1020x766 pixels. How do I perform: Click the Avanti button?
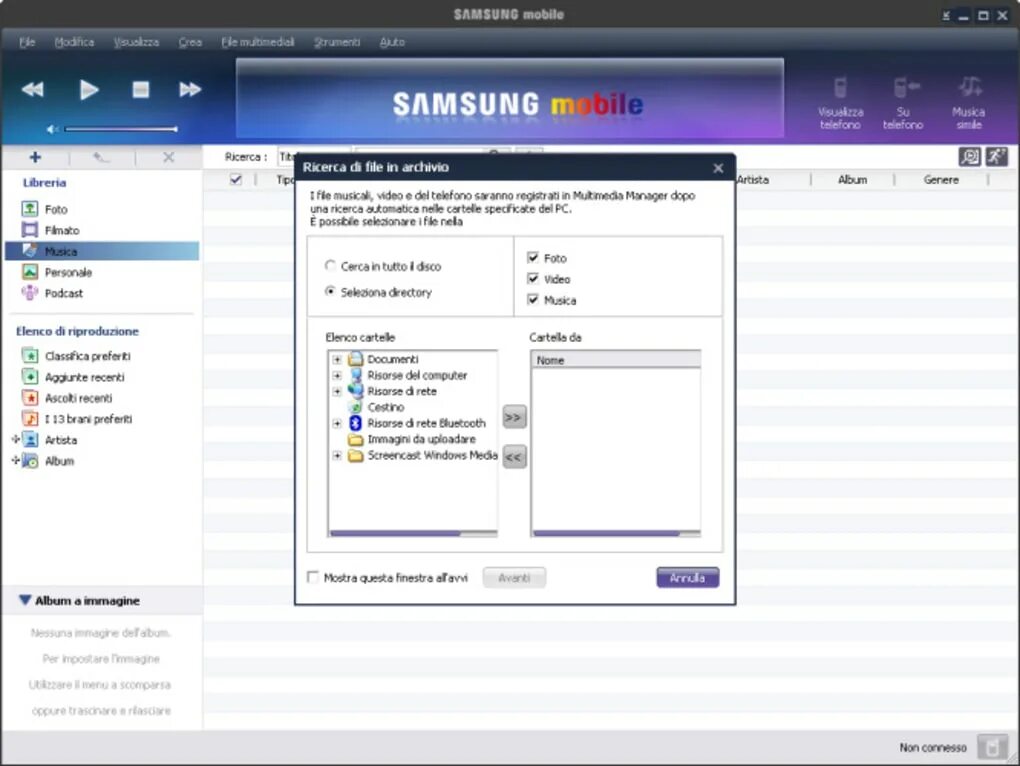[514, 577]
